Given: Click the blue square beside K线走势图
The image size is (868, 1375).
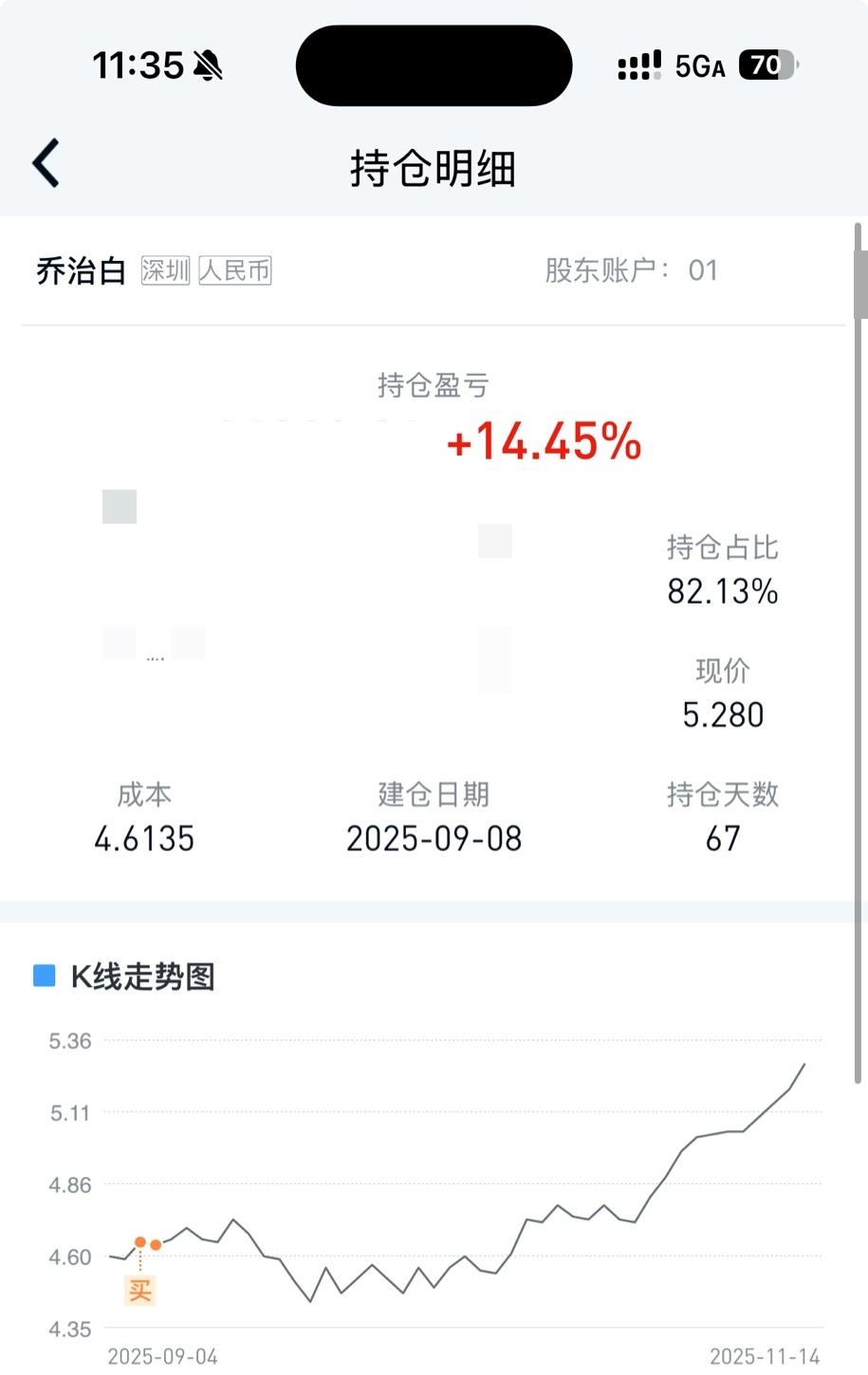Looking at the screenshot, I should pos(44,976).
